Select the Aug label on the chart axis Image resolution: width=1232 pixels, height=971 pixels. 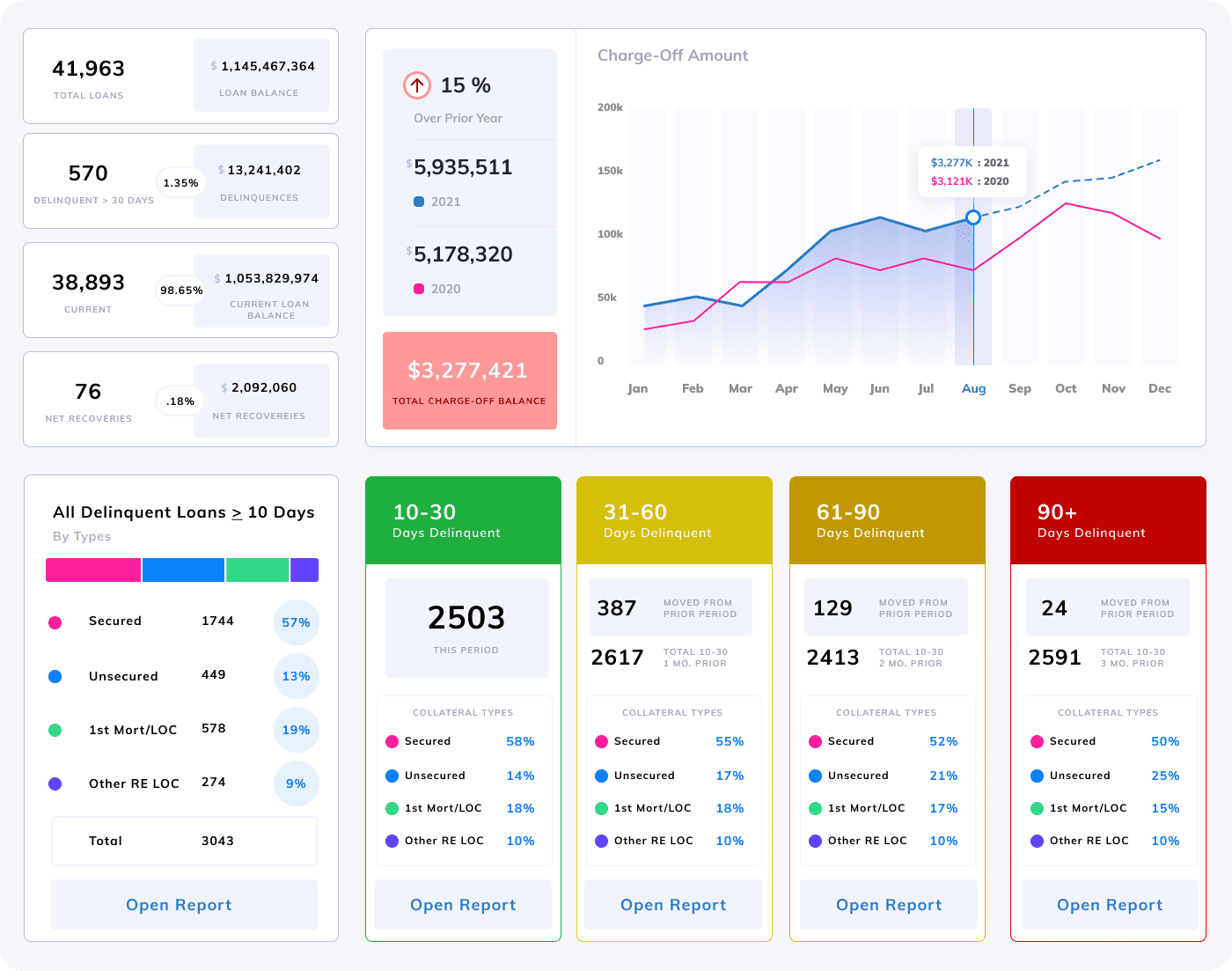pyautogui.click(x=973, y=388)
